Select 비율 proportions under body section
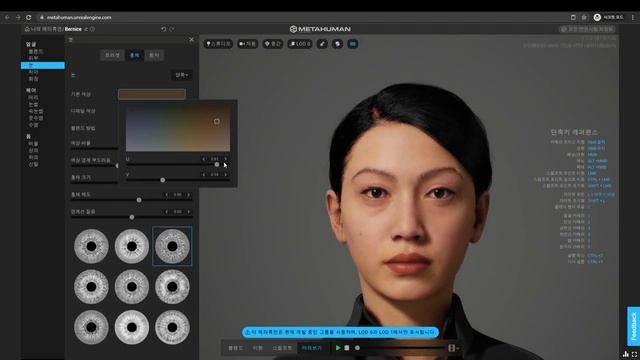640x360 pixels. coord(33,144)
